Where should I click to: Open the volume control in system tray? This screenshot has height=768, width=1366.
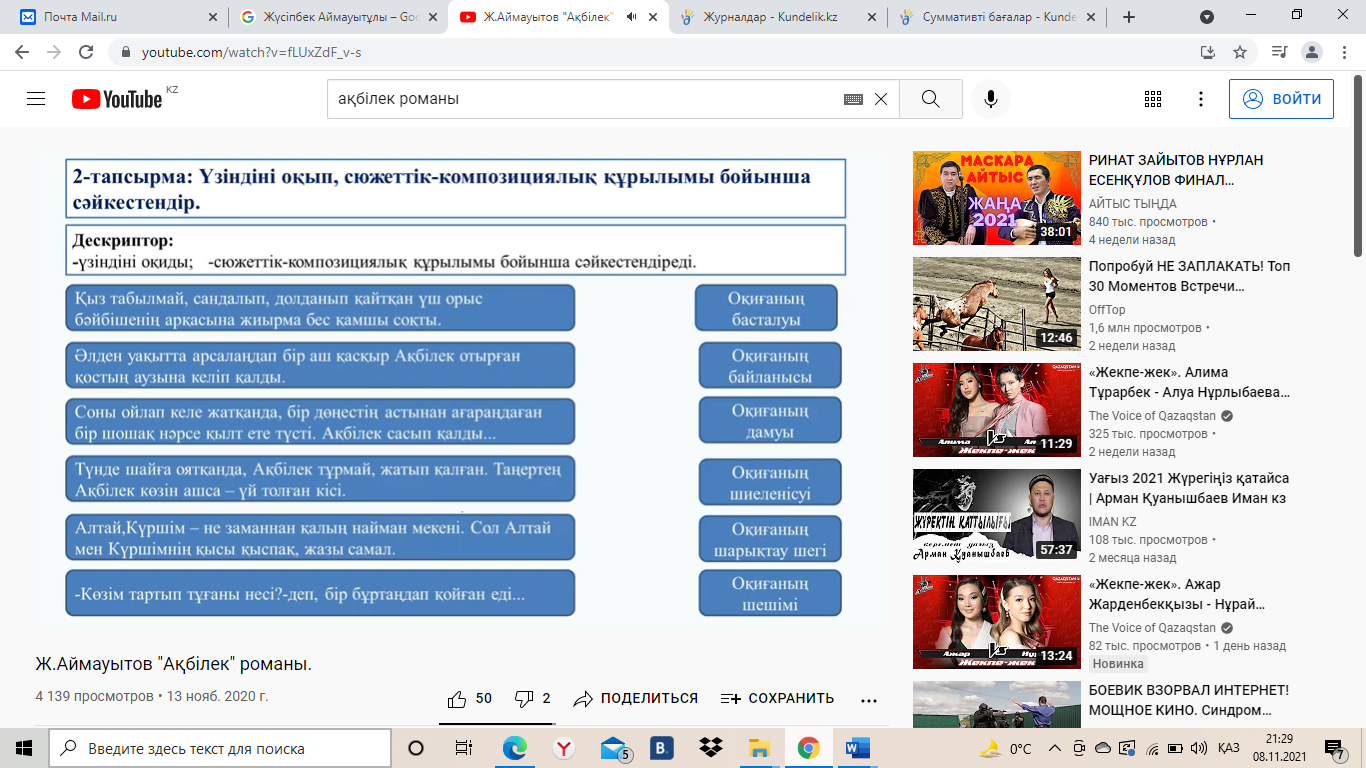(x=1199, y=748)
